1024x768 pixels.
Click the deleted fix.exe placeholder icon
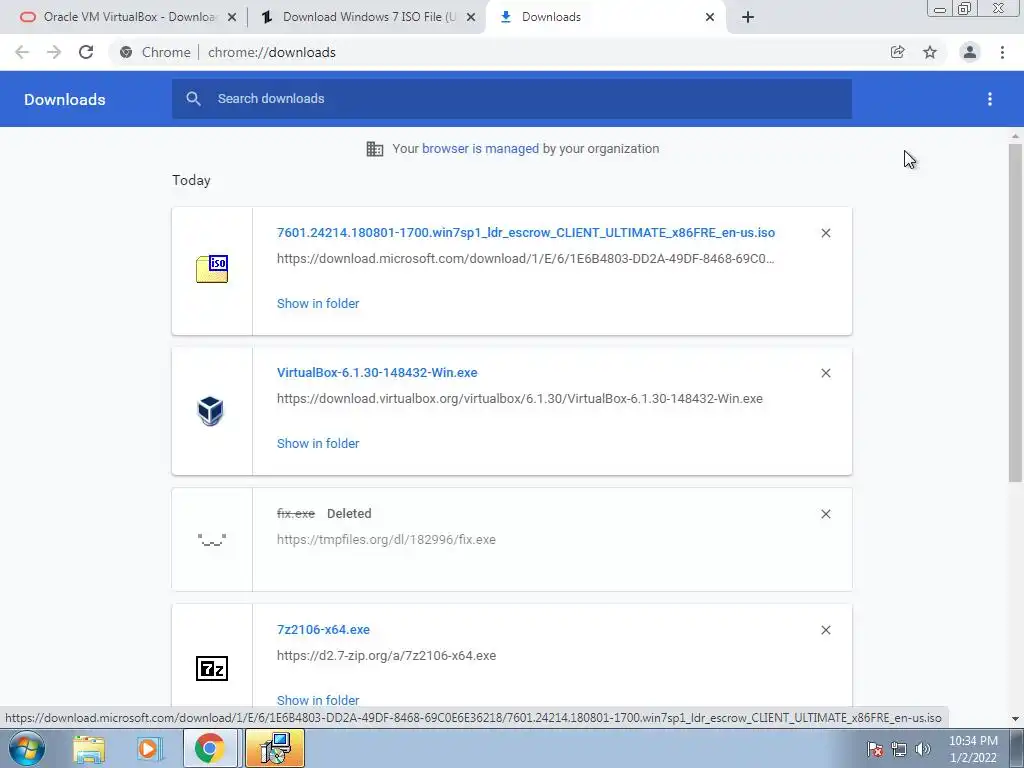[x=212, y=539]
